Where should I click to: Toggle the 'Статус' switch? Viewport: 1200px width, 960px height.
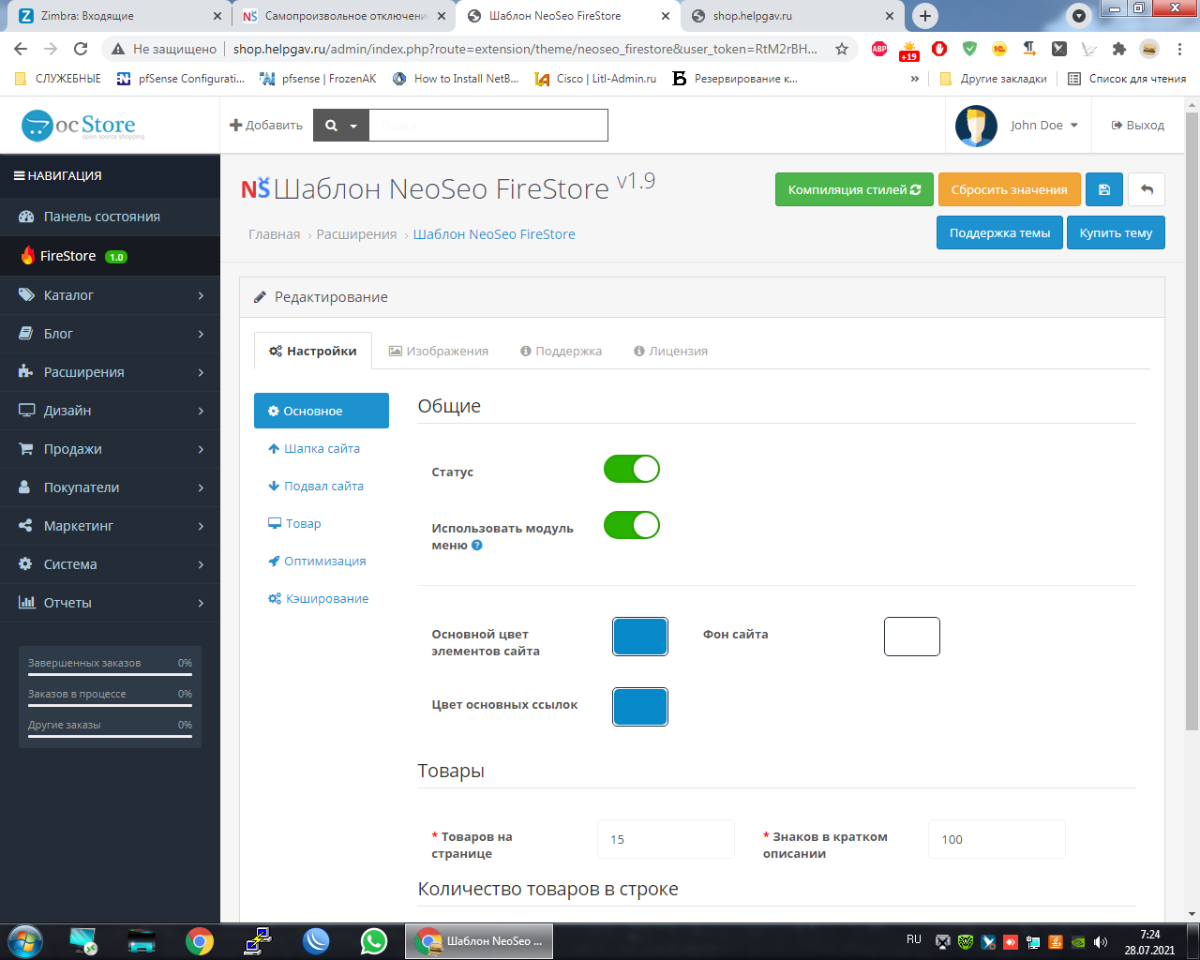pyautogui.click(x=631, y=469)
